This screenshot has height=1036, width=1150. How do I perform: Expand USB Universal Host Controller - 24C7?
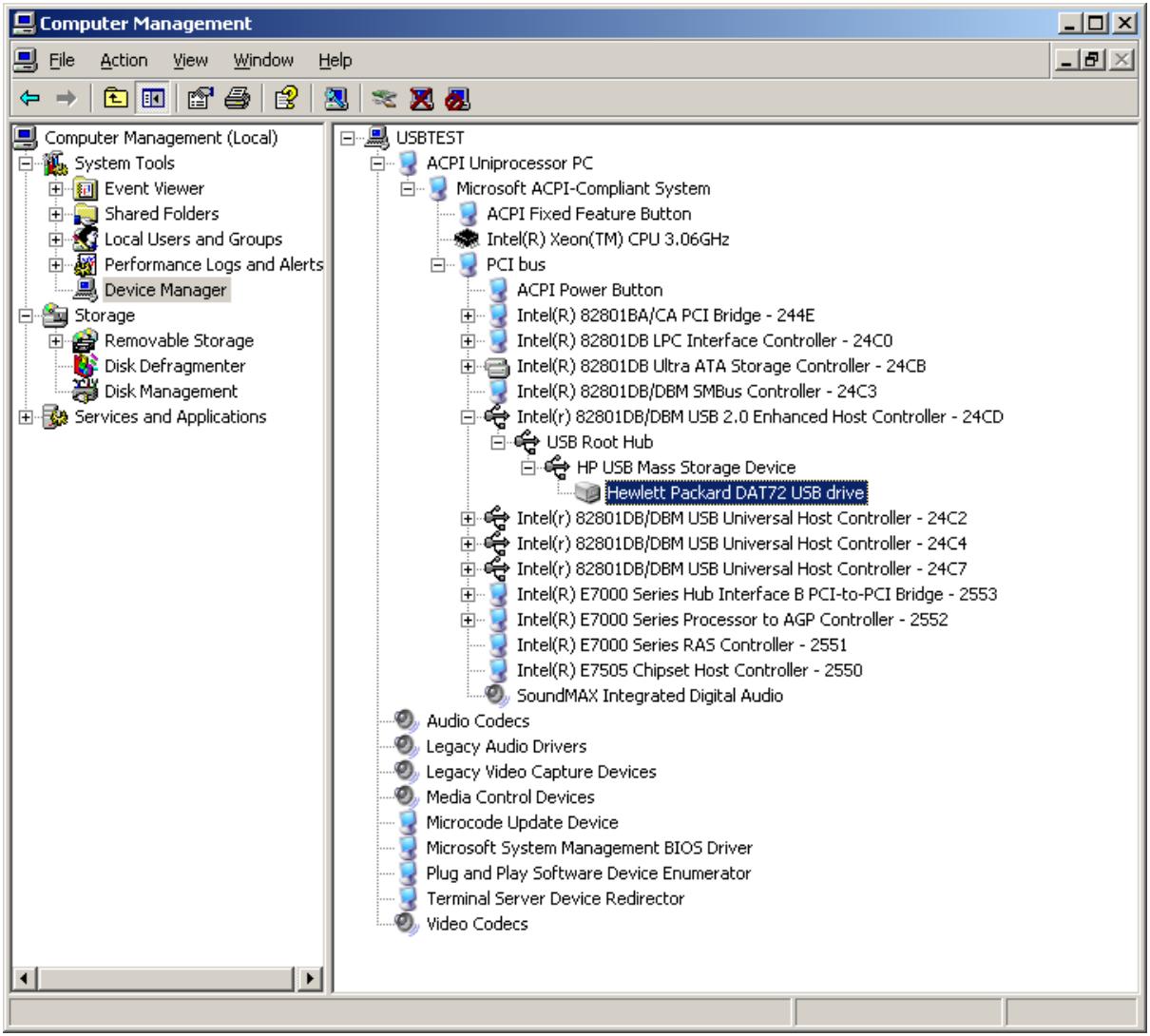pos(469,568)
